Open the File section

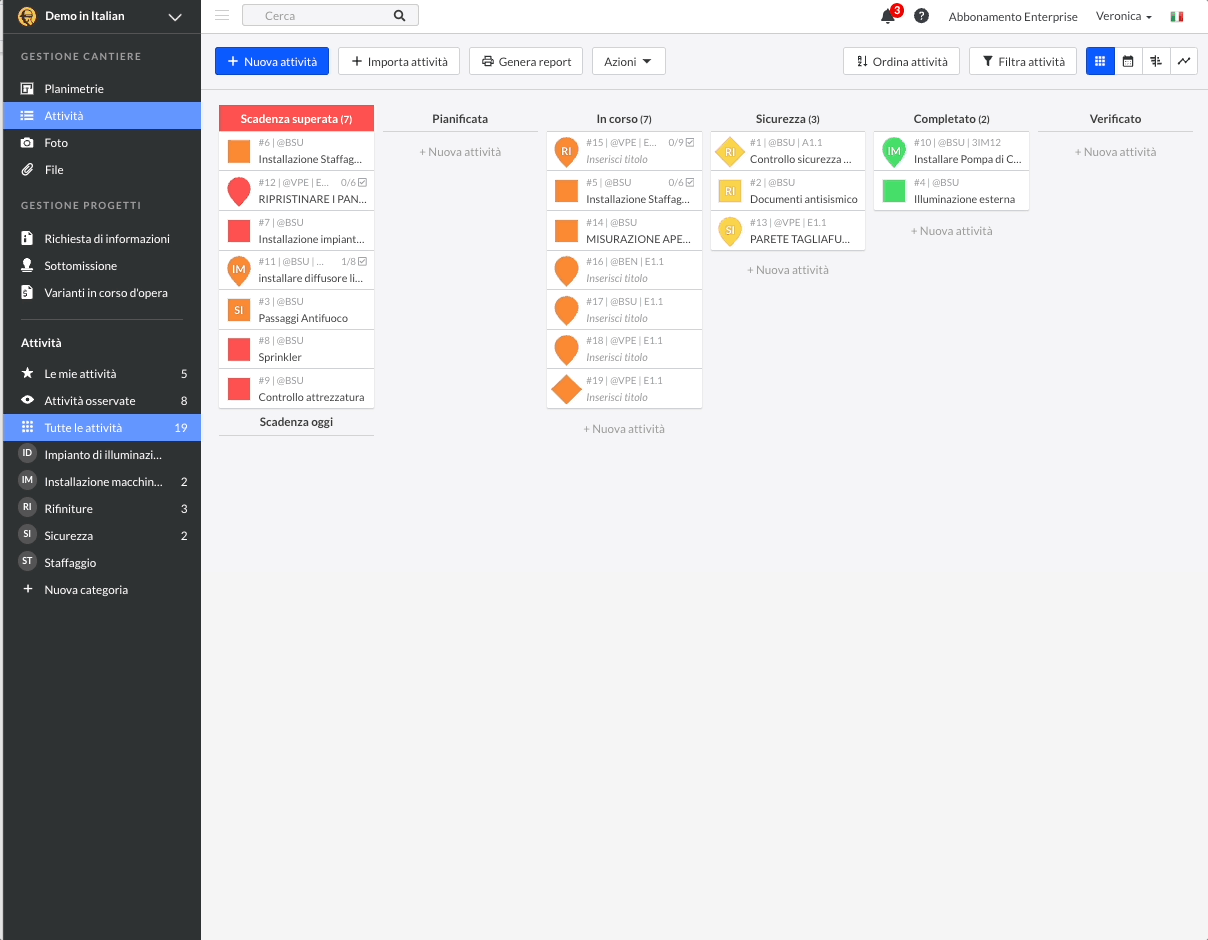55,168
